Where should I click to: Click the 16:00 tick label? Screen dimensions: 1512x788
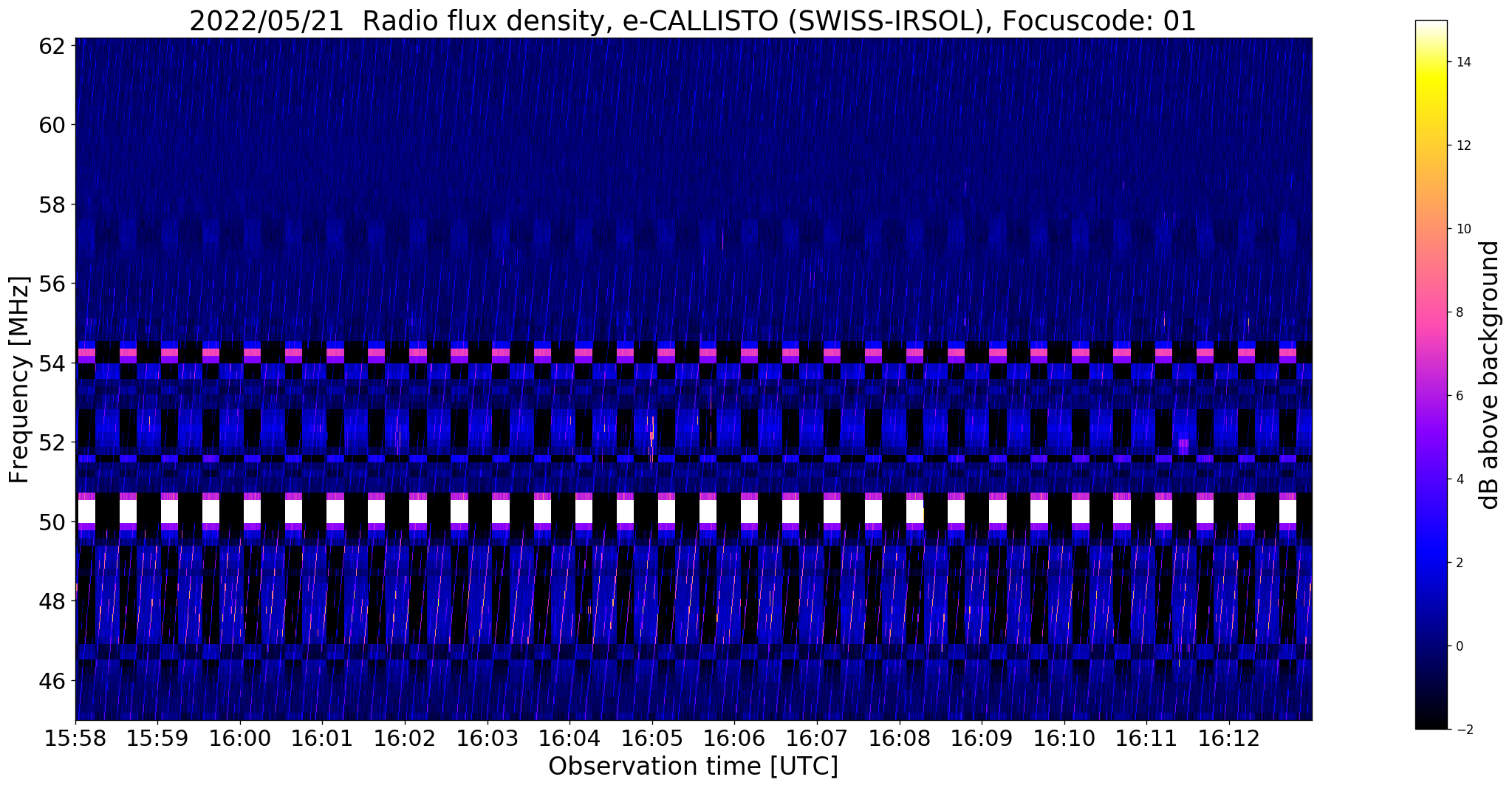[x=240, y=739]
